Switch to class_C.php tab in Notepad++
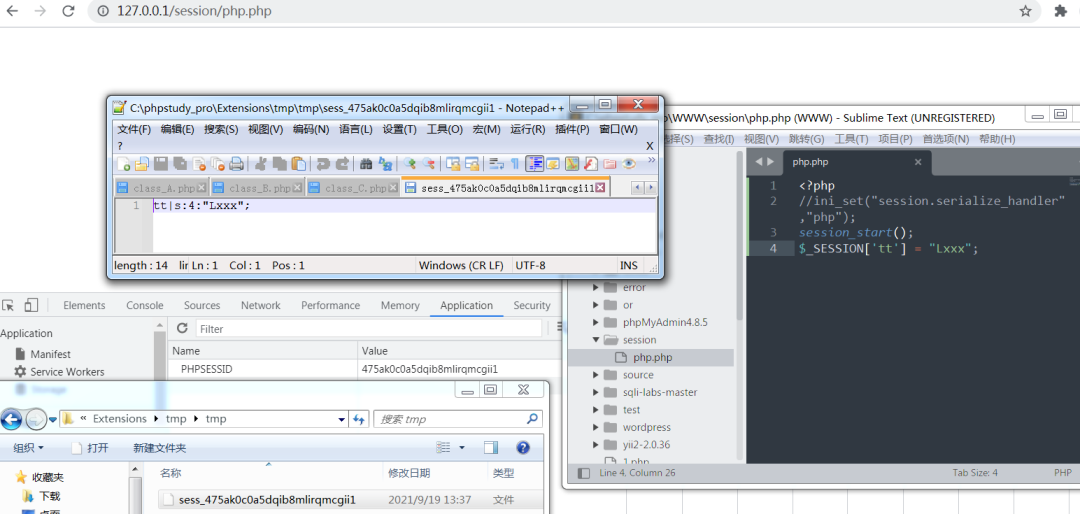The height and width of the screenshot is (514, 1080). (355, 188)
